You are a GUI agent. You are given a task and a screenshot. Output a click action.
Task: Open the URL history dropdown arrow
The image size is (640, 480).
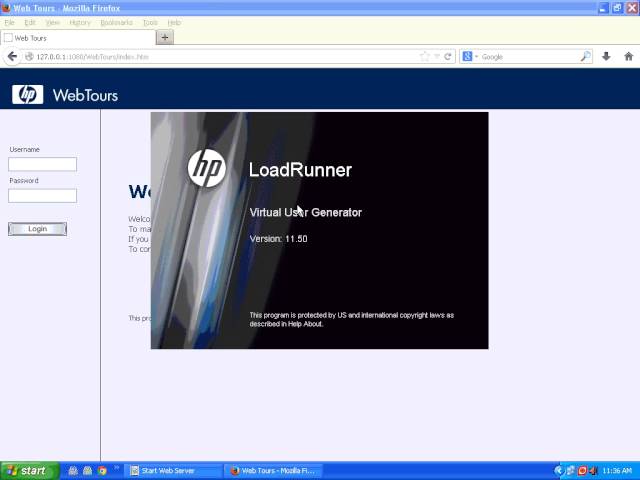click(x=436, y=56)
